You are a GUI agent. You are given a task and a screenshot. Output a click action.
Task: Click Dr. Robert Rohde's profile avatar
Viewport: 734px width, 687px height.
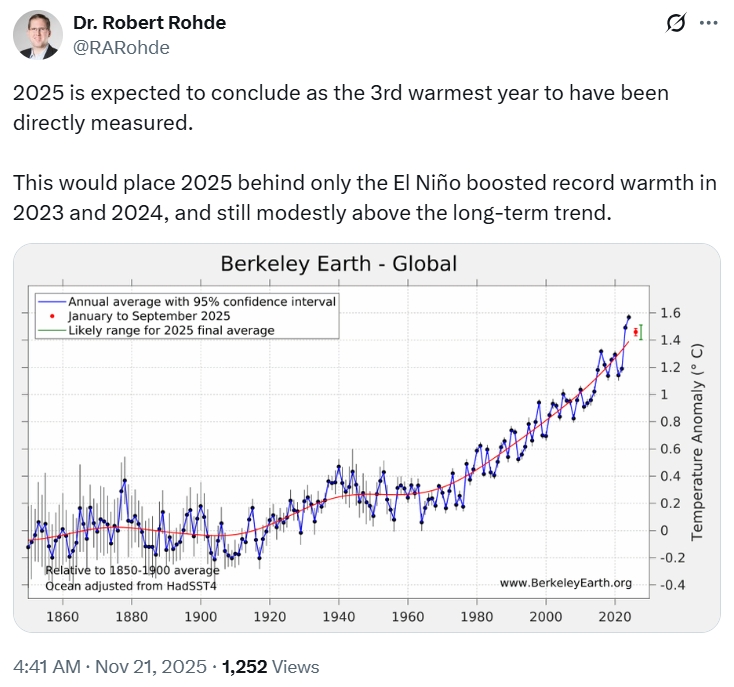[x=37, y=35]
